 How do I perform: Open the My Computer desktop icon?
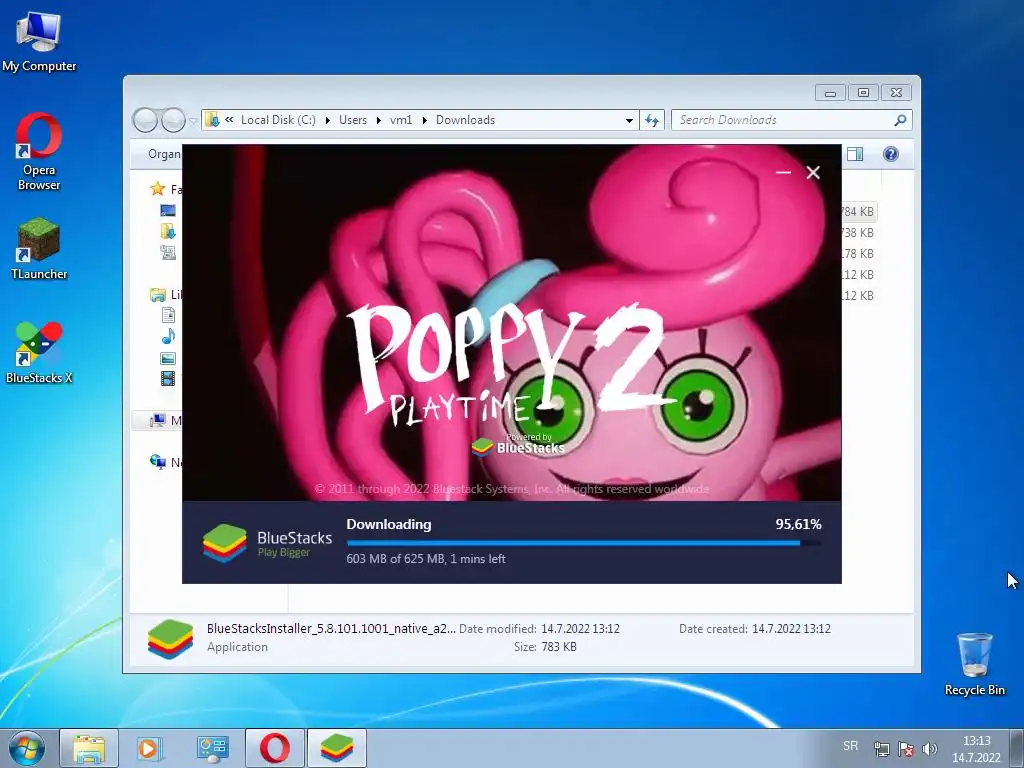(x=39, y=42)
